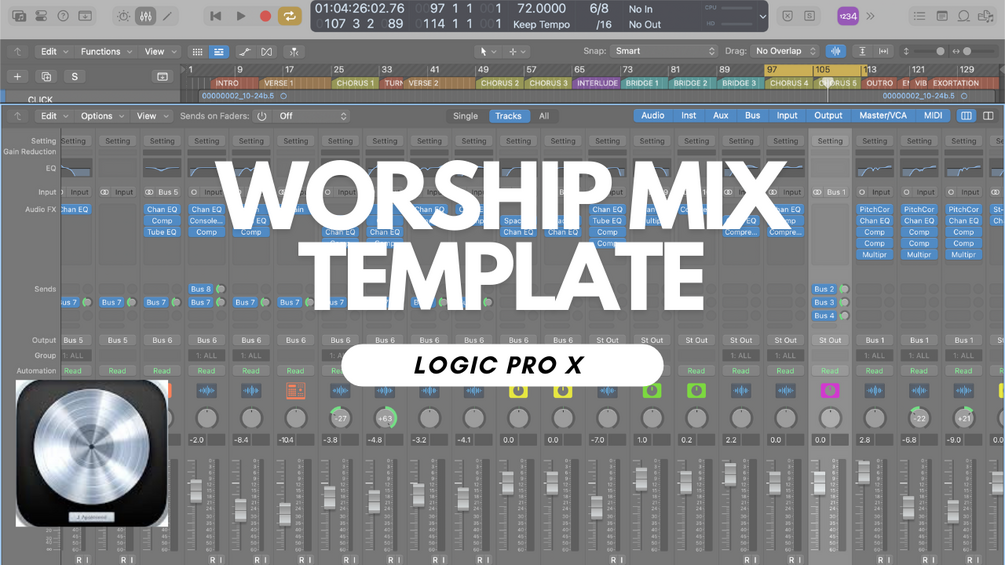
Task: Start playback with the Play button
Action: 240,16
